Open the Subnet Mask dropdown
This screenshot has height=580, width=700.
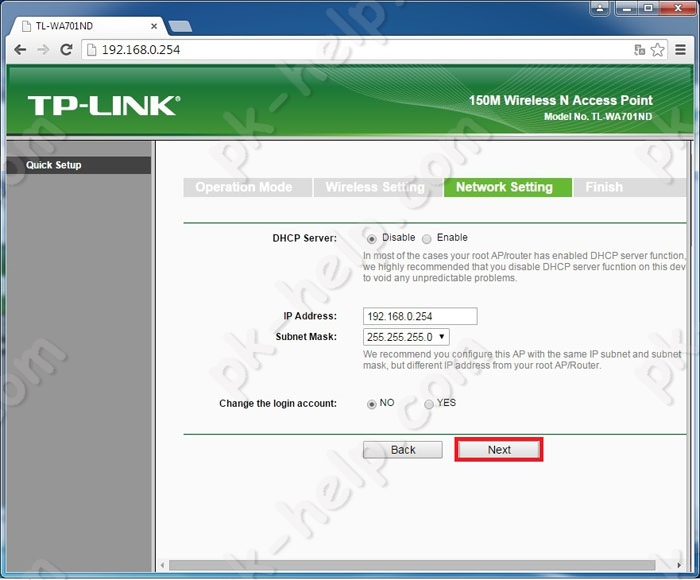tap(406, 337)
